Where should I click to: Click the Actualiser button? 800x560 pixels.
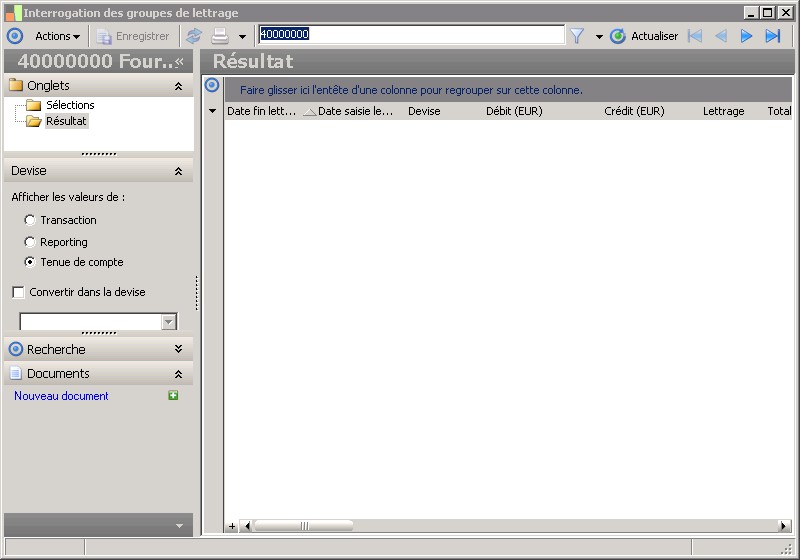pyautogui.click(x=644, y=36)
